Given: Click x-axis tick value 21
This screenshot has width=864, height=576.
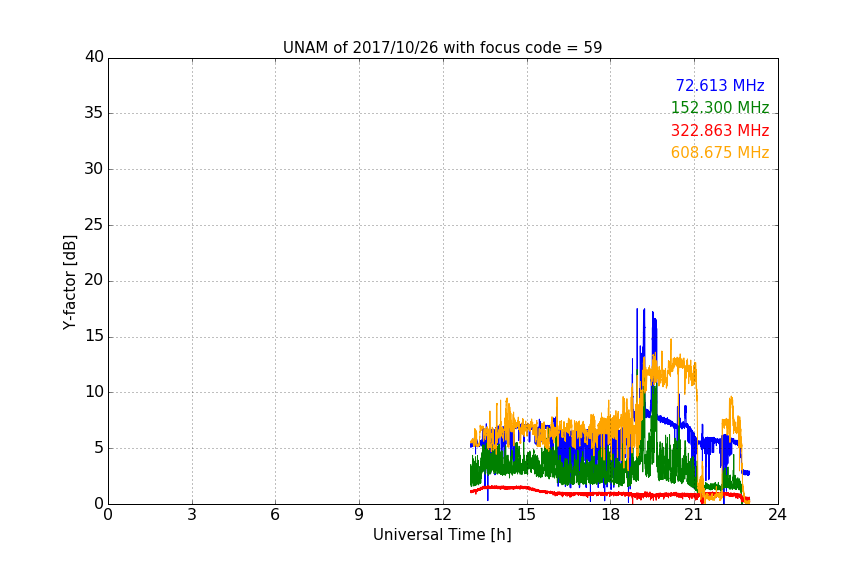Looking at the screenshot, I should [x=694, y=515].
